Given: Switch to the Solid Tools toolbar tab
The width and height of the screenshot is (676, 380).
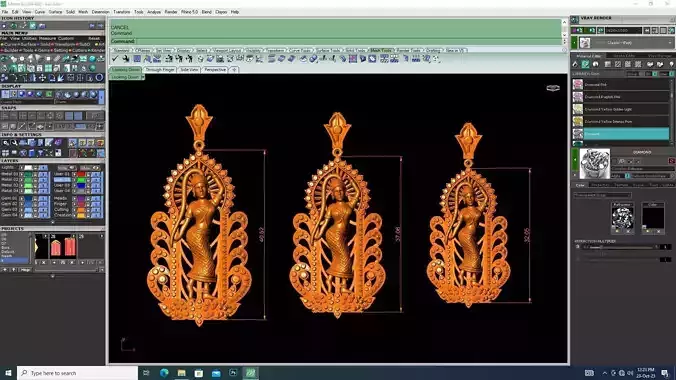Looking at the screenshot, I should coord(355,50).
